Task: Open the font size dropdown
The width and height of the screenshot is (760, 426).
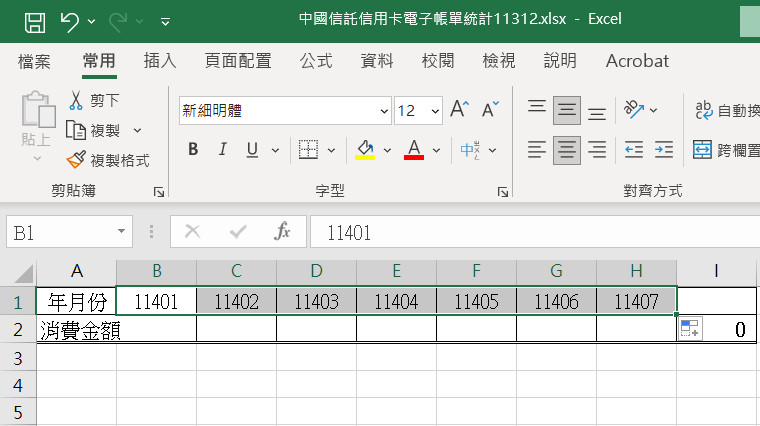Action: tap(435, 111)
